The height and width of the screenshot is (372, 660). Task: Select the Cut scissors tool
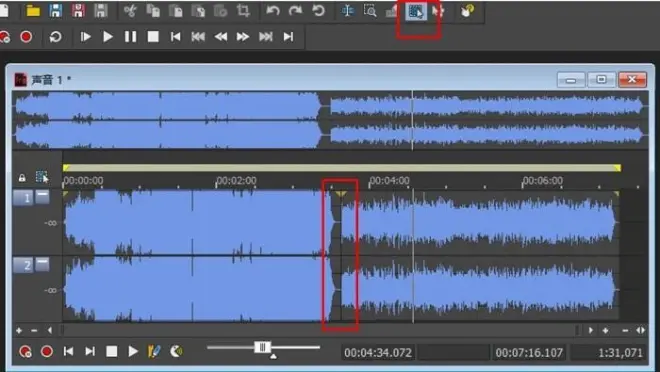(130, 11)
